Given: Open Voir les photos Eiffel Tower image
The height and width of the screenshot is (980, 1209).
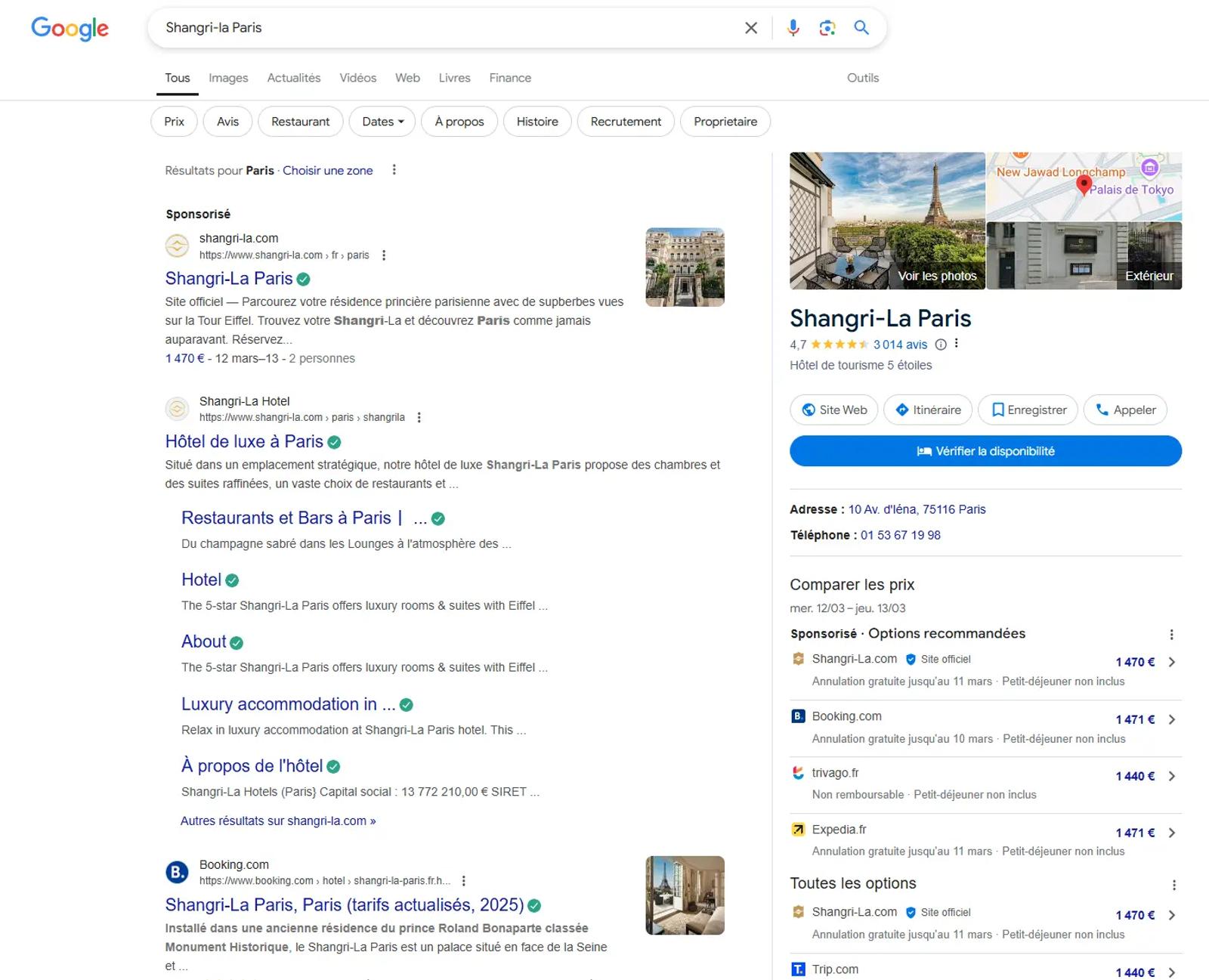Looking at the screenshot, I should tap(887, 221).
